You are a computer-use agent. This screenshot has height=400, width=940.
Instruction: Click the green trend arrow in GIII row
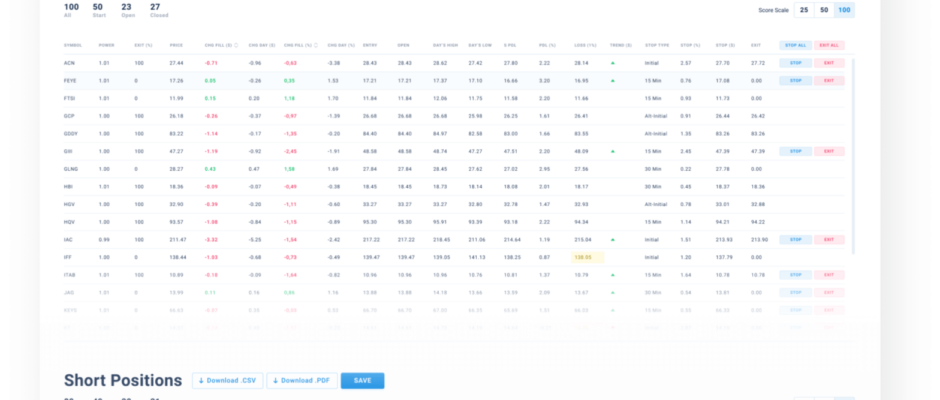click(x=613, y=151)
